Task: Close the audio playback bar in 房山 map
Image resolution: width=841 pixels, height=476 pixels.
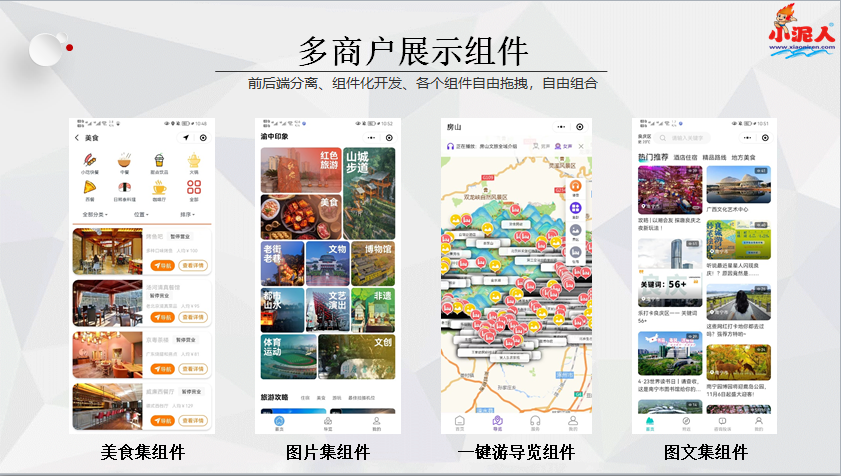Action: pos(581,146)
